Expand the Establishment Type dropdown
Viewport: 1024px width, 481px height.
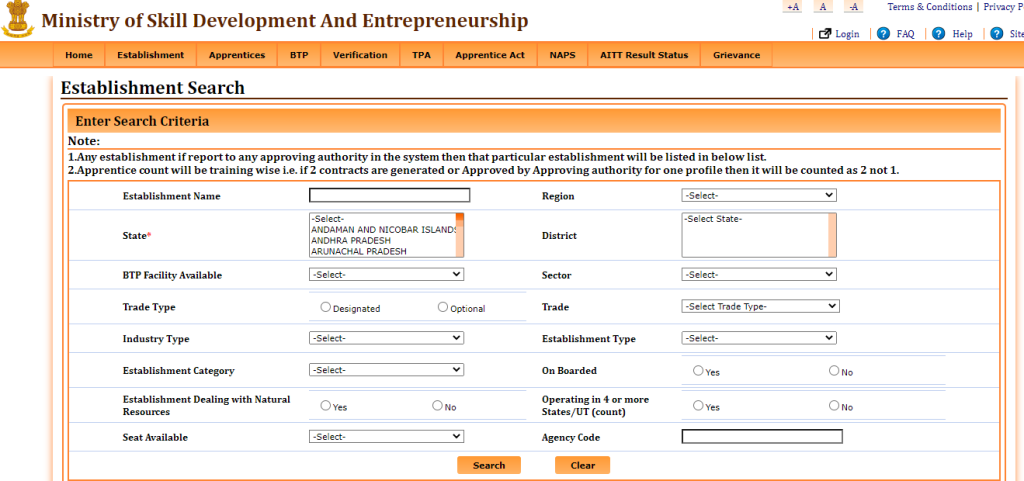point(759,338)
